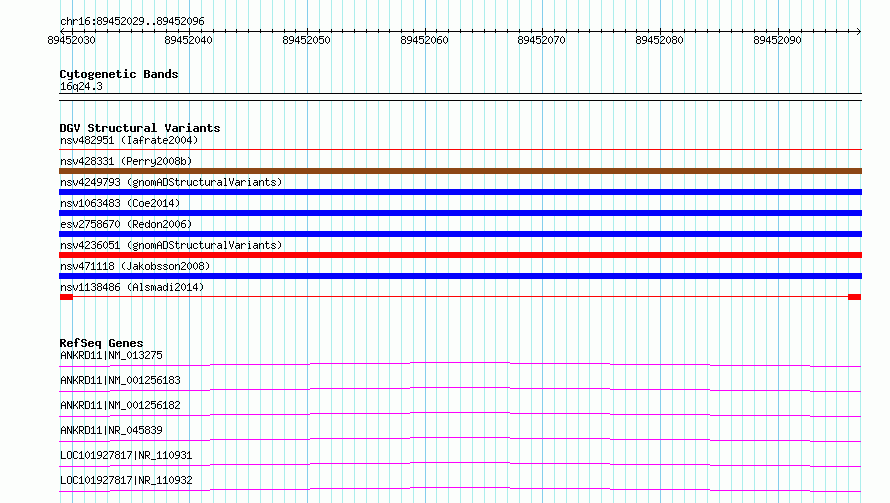Viewport: 890px width, 503px height.
Task: Select the blue nsv471118 variant bar
Action: pyautogui.click(x=460, y=276)
